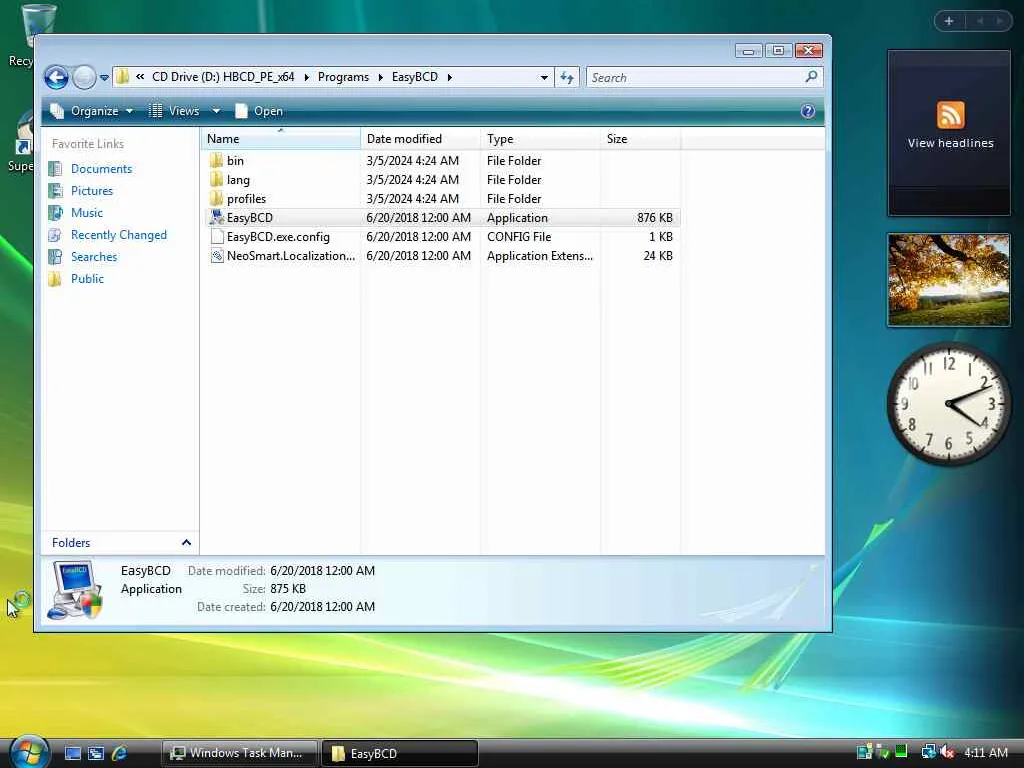Add gadgets with sidebar plus button
This screenshot has width=1024, height=768.
tap(949, 21)
